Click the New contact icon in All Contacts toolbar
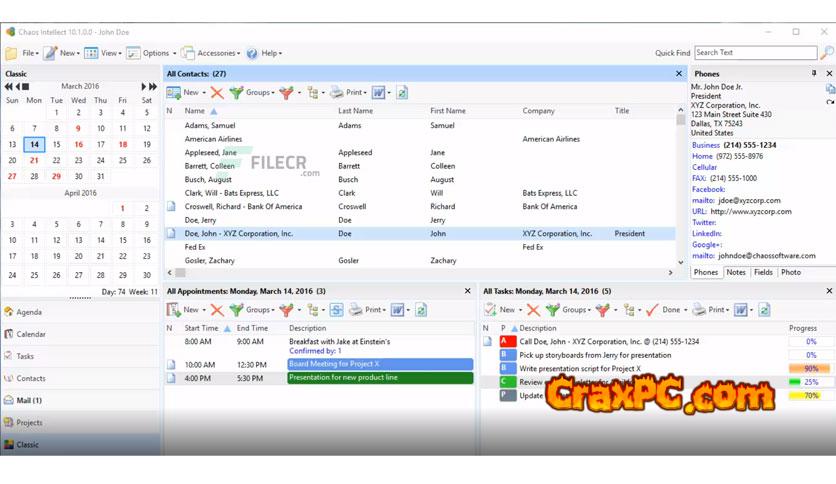Screen dimensions: 836x484 173,93
